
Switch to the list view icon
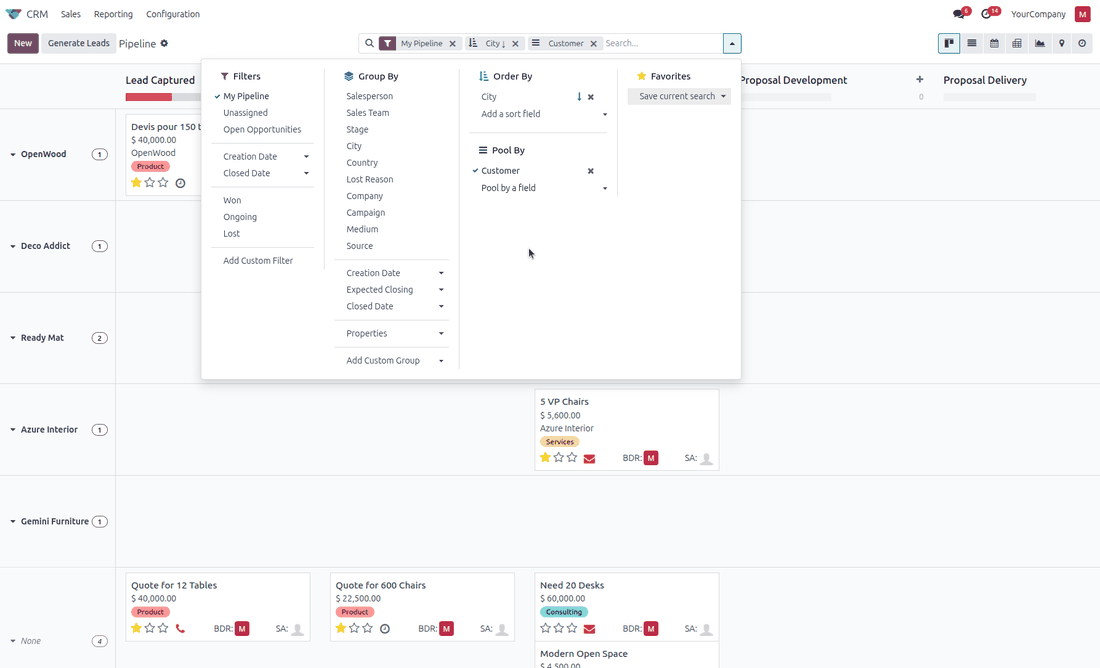pos(972,44)
